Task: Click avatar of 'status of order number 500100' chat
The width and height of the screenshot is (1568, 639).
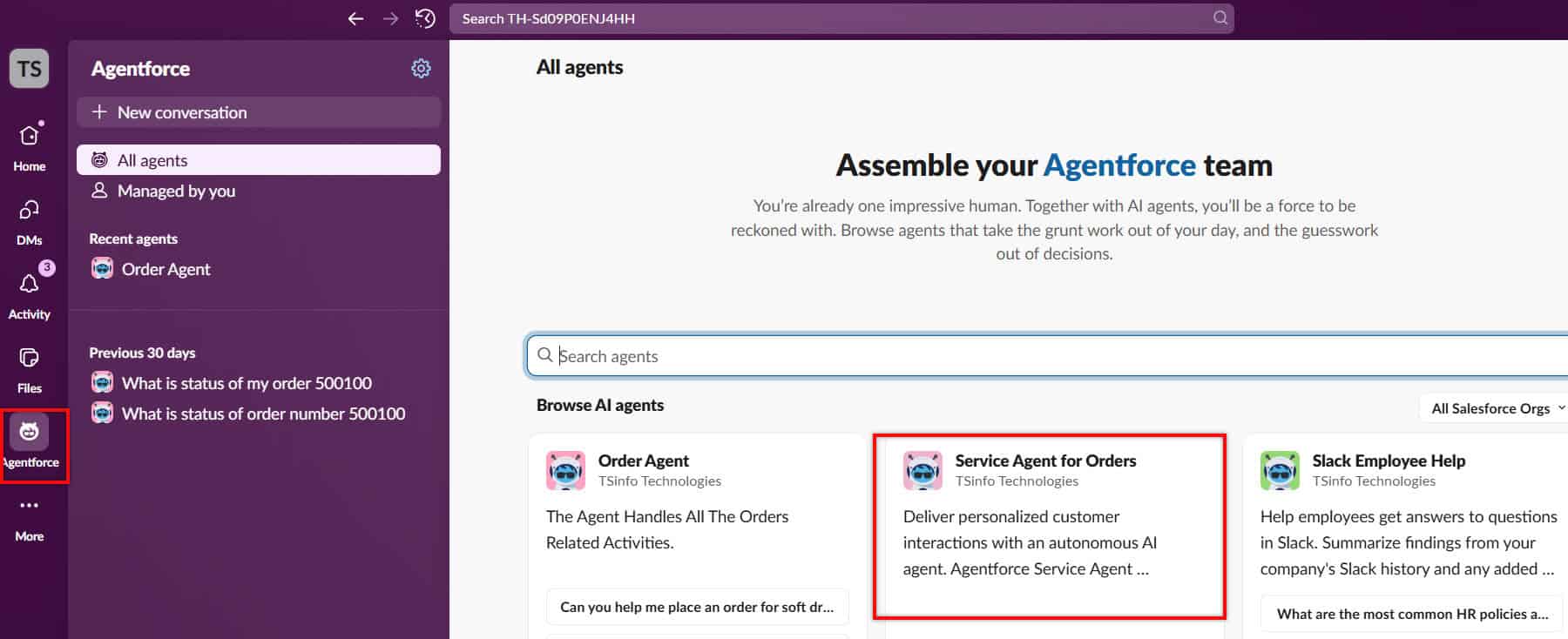Action: pos(102,413)
